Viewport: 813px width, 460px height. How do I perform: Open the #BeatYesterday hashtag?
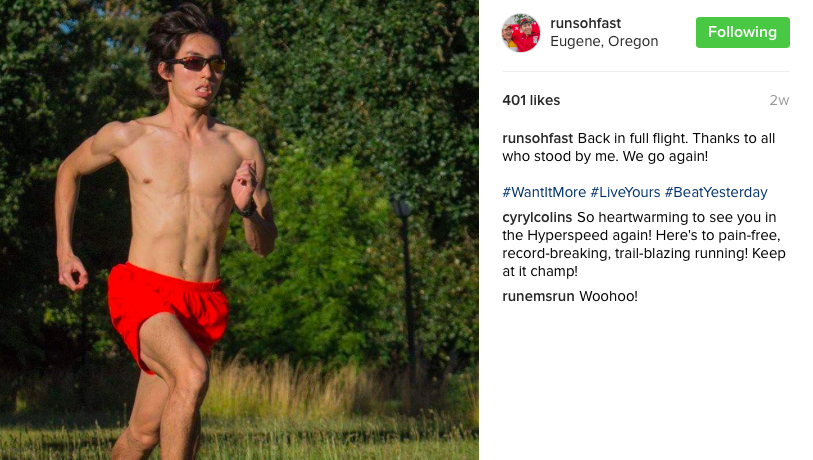click(x=716, y=192)
